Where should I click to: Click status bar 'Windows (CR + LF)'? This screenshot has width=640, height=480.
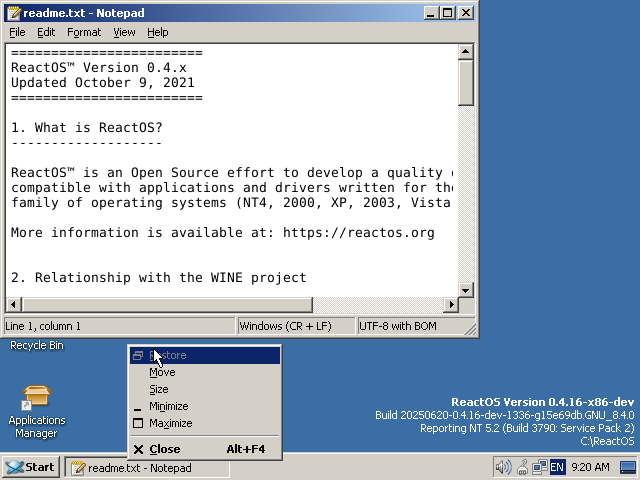(296, 326)
